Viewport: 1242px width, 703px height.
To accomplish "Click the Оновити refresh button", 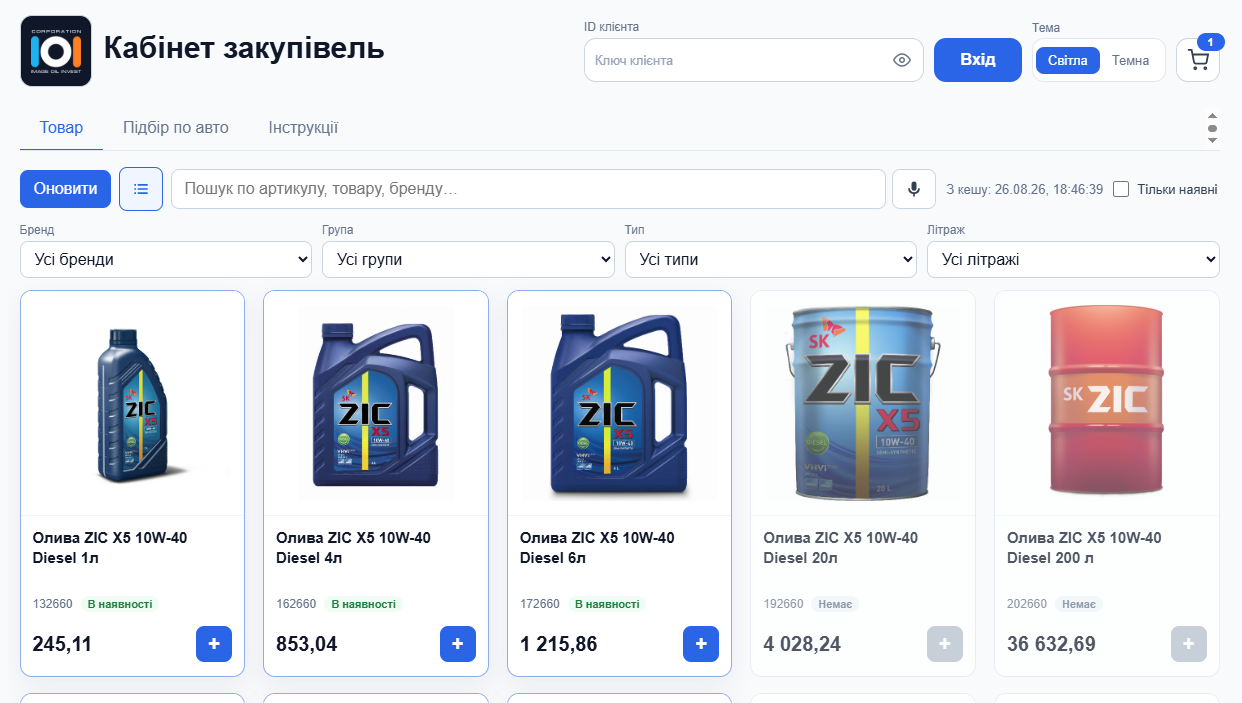I will (x=65, y=189).
